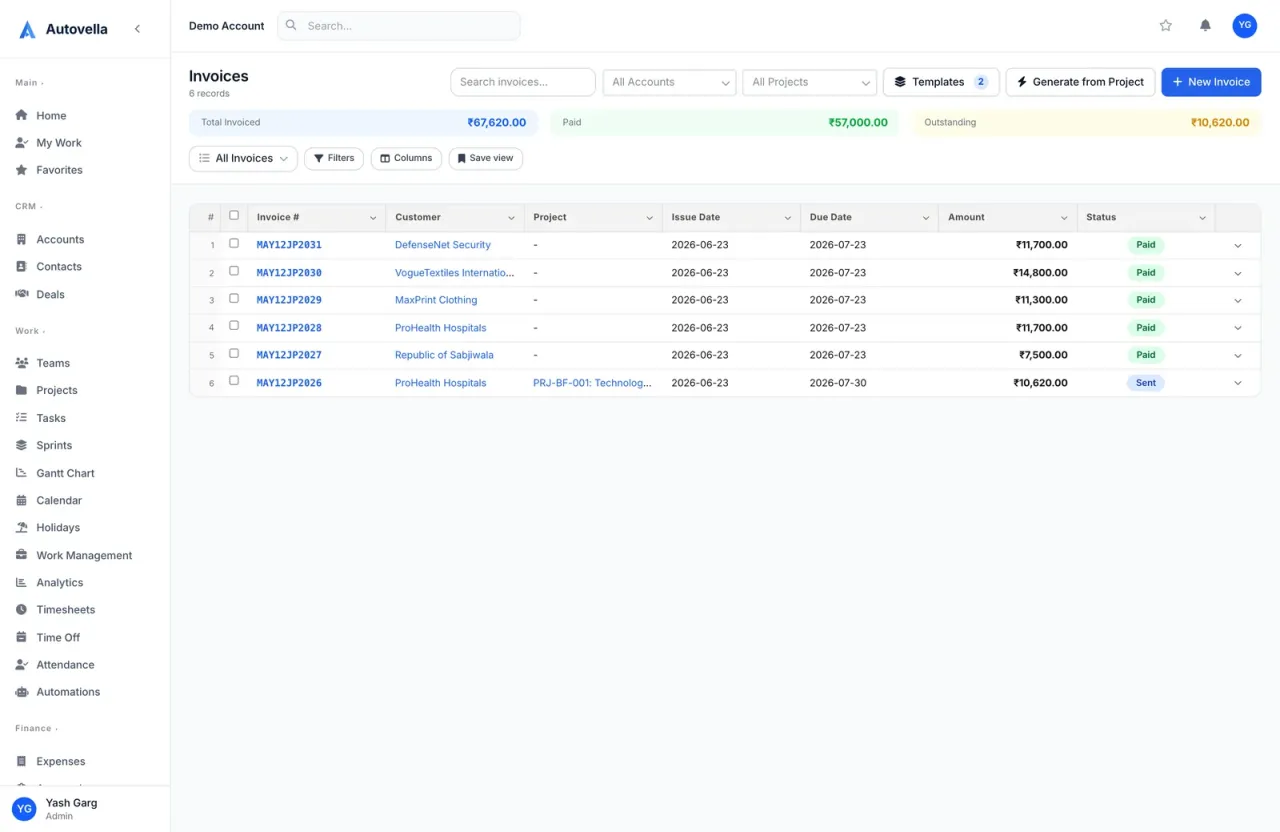Click the Timesheets clock icon
This screenshot has width=1280, height=832.
22,609
